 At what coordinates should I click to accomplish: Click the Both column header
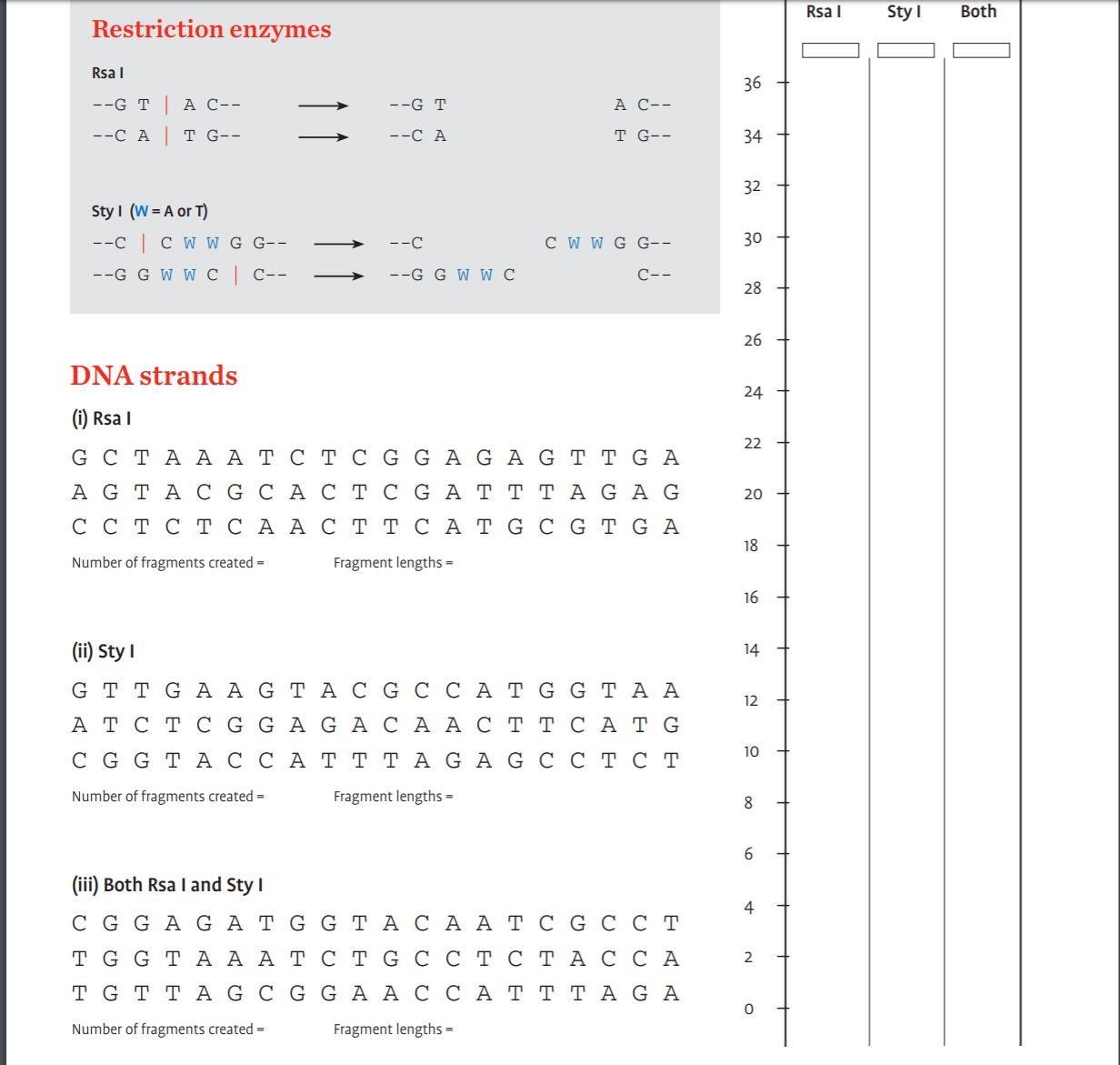tap(978, 12)
